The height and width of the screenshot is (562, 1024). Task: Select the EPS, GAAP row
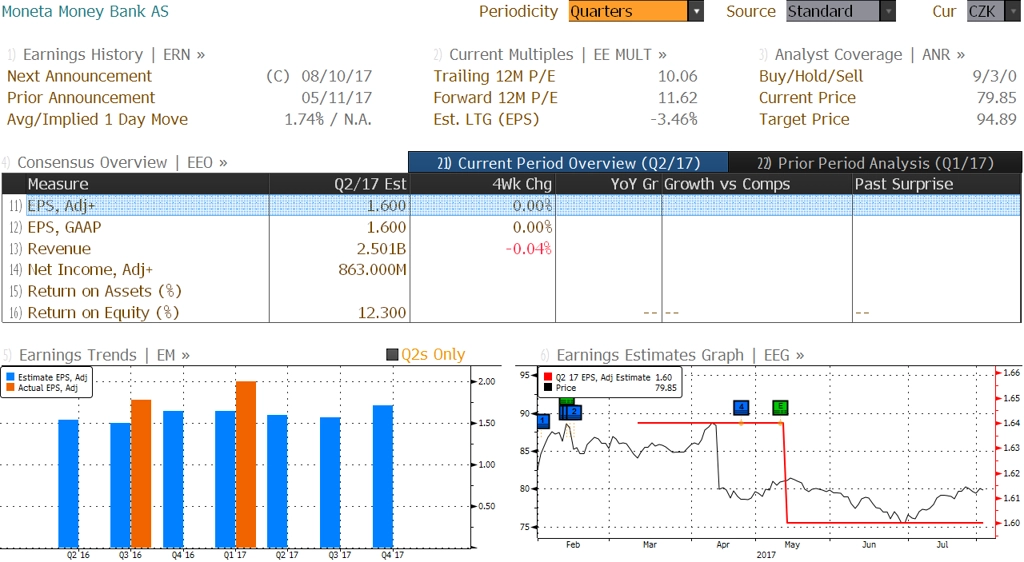511,227
